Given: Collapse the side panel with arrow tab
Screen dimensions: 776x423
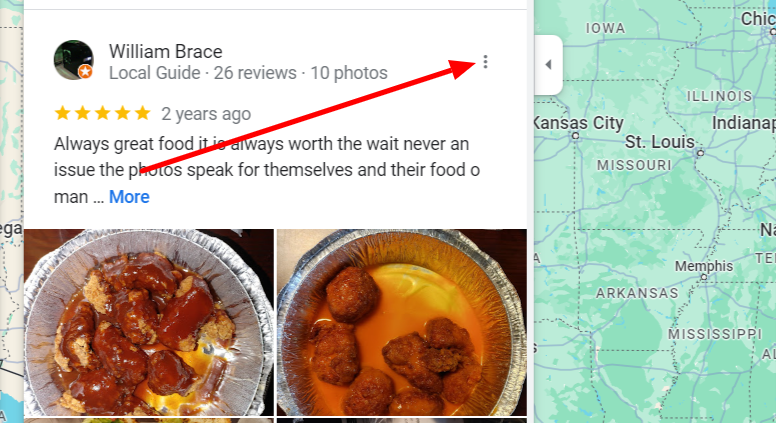Looking at the screenshot, I should pyautogui.click(x=548, y=64).
